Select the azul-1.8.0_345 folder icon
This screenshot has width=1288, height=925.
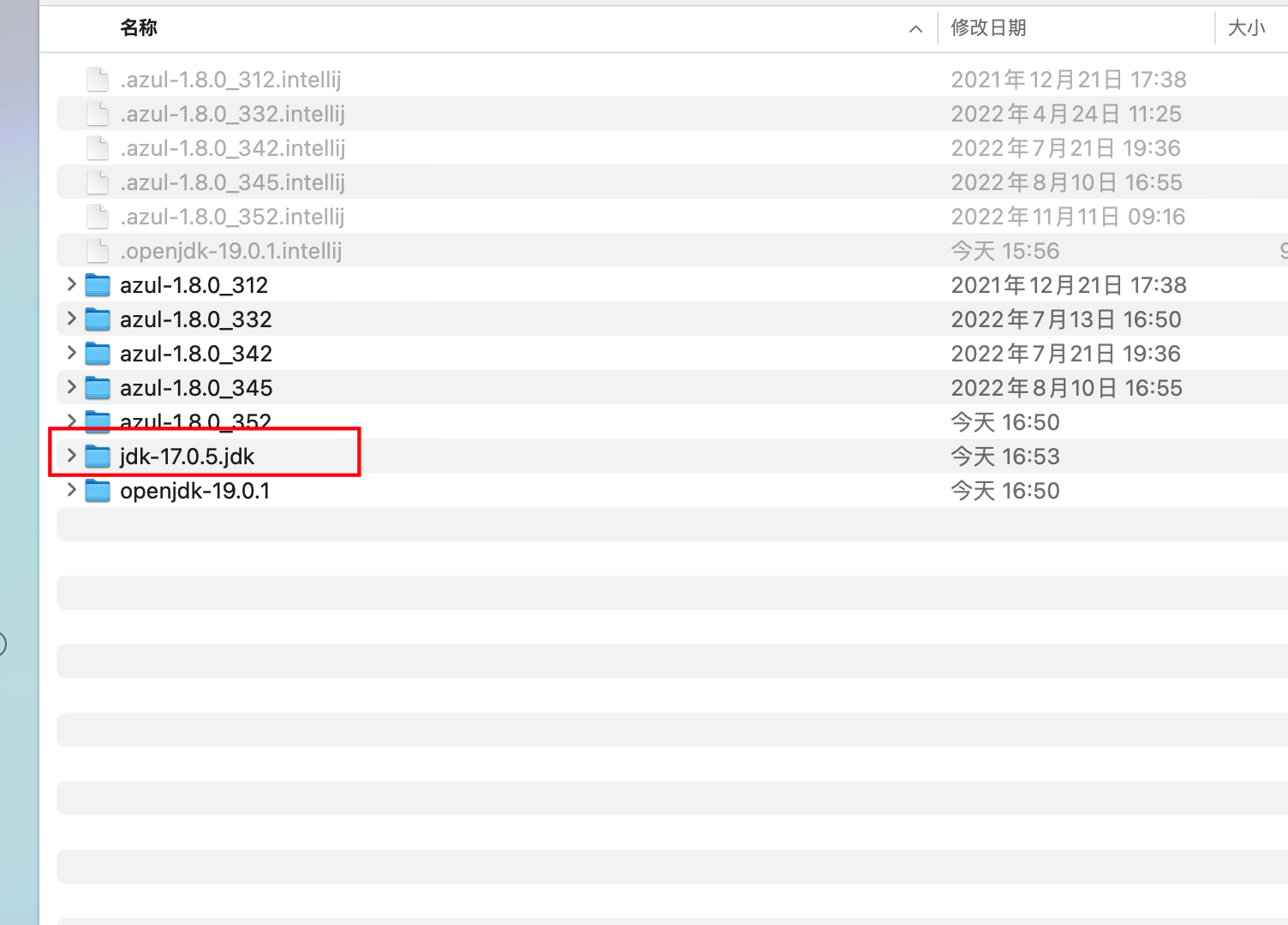pos(98,388)
